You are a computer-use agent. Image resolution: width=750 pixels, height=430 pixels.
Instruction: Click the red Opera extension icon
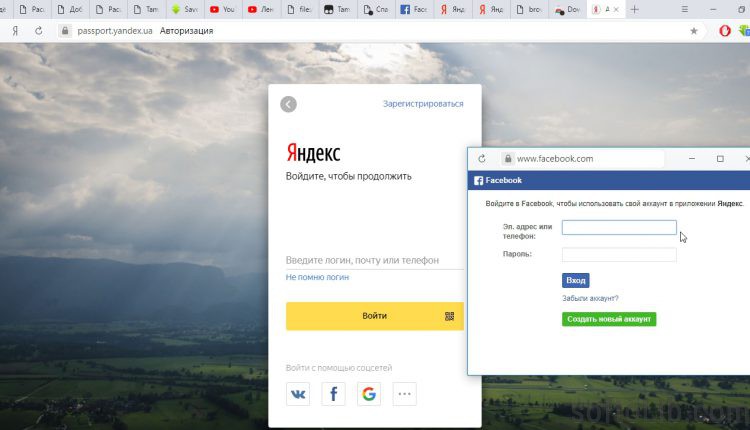point(725,31)
